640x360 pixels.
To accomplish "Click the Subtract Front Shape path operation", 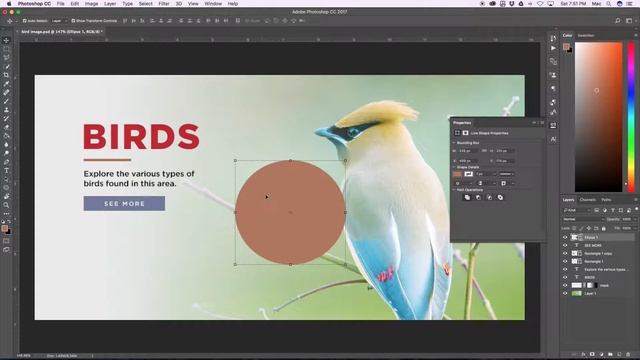I will pyautogui.click(x=478, y=198).
